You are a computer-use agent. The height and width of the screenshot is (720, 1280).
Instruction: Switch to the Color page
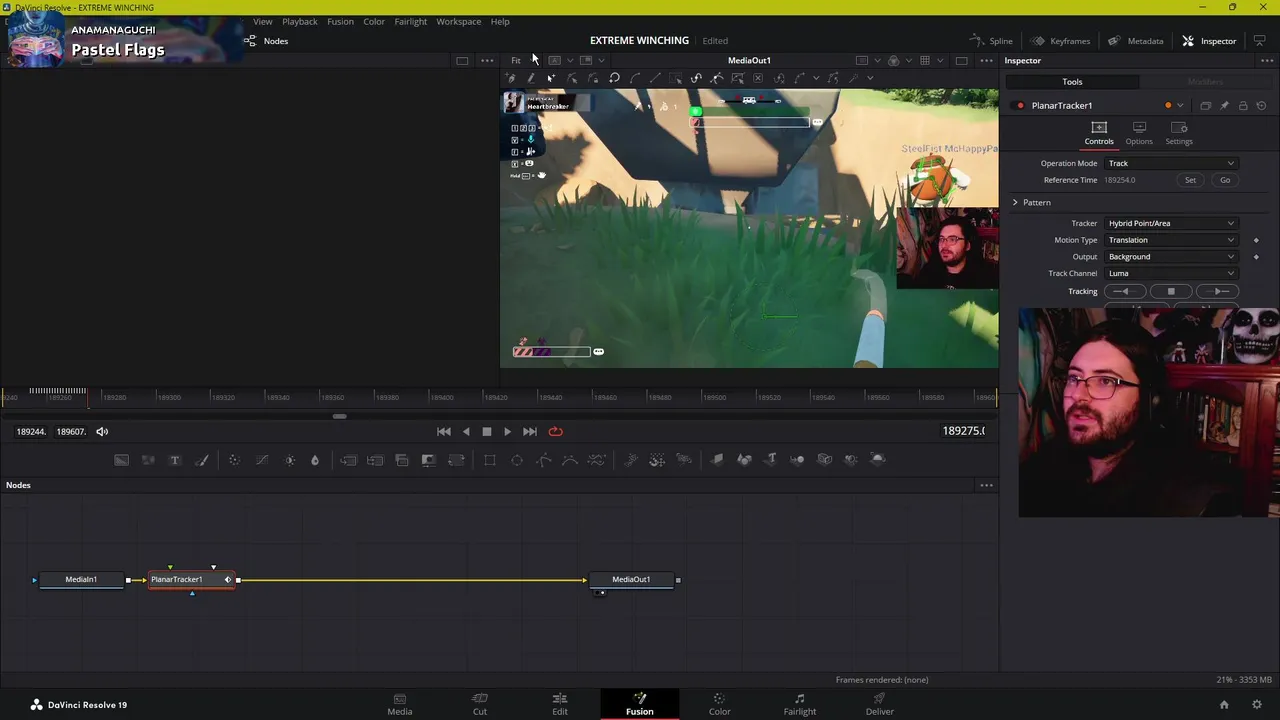click(x=720, y=704)
